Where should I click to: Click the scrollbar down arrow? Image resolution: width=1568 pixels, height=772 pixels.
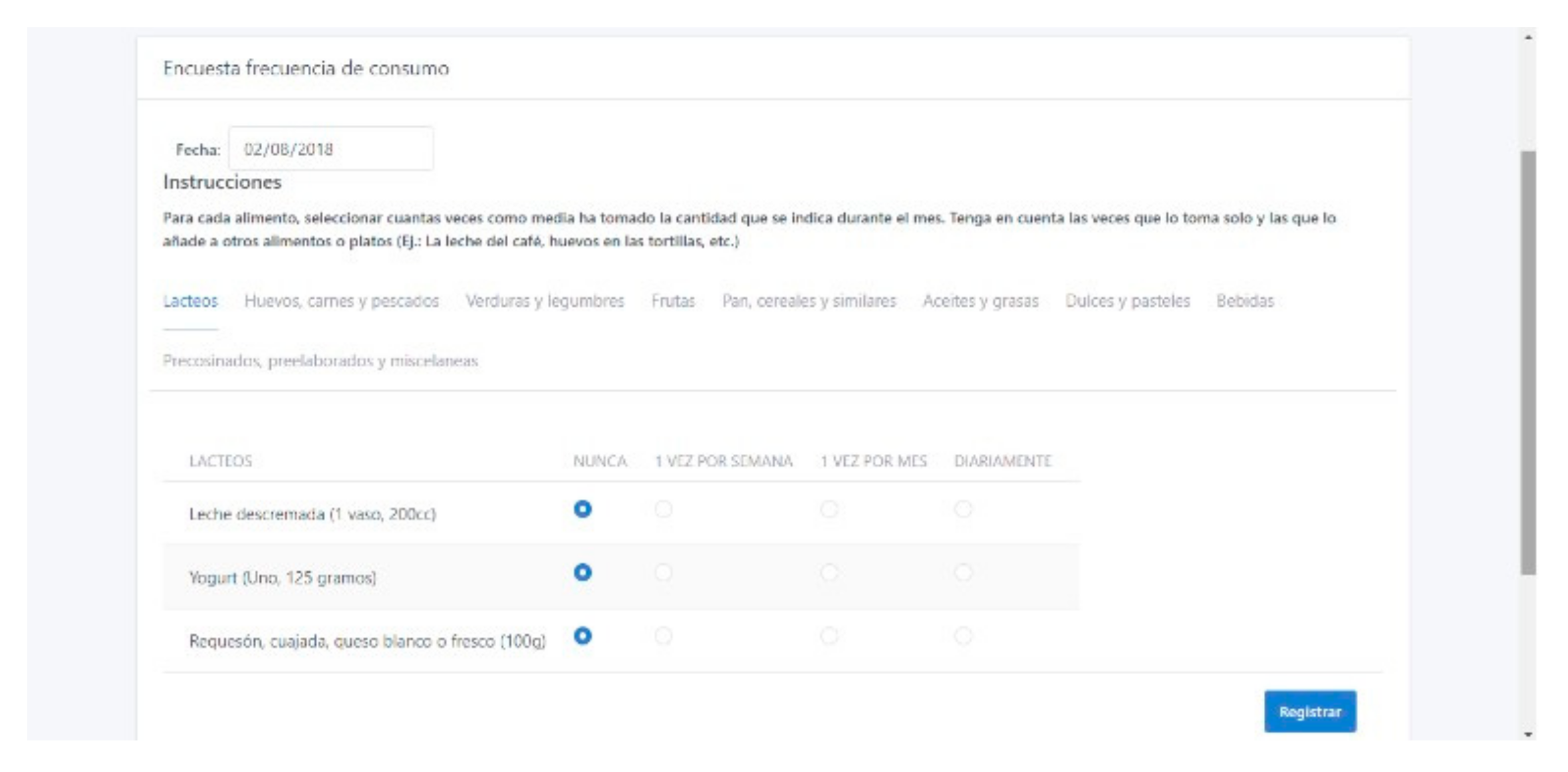point(1528,734)
